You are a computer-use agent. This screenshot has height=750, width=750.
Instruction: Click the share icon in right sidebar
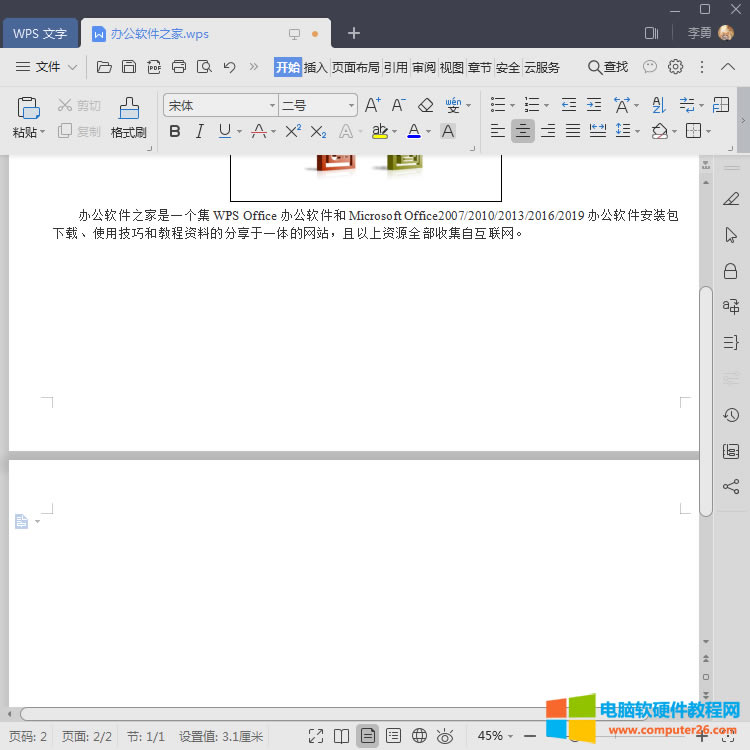(x=731, y=487)
